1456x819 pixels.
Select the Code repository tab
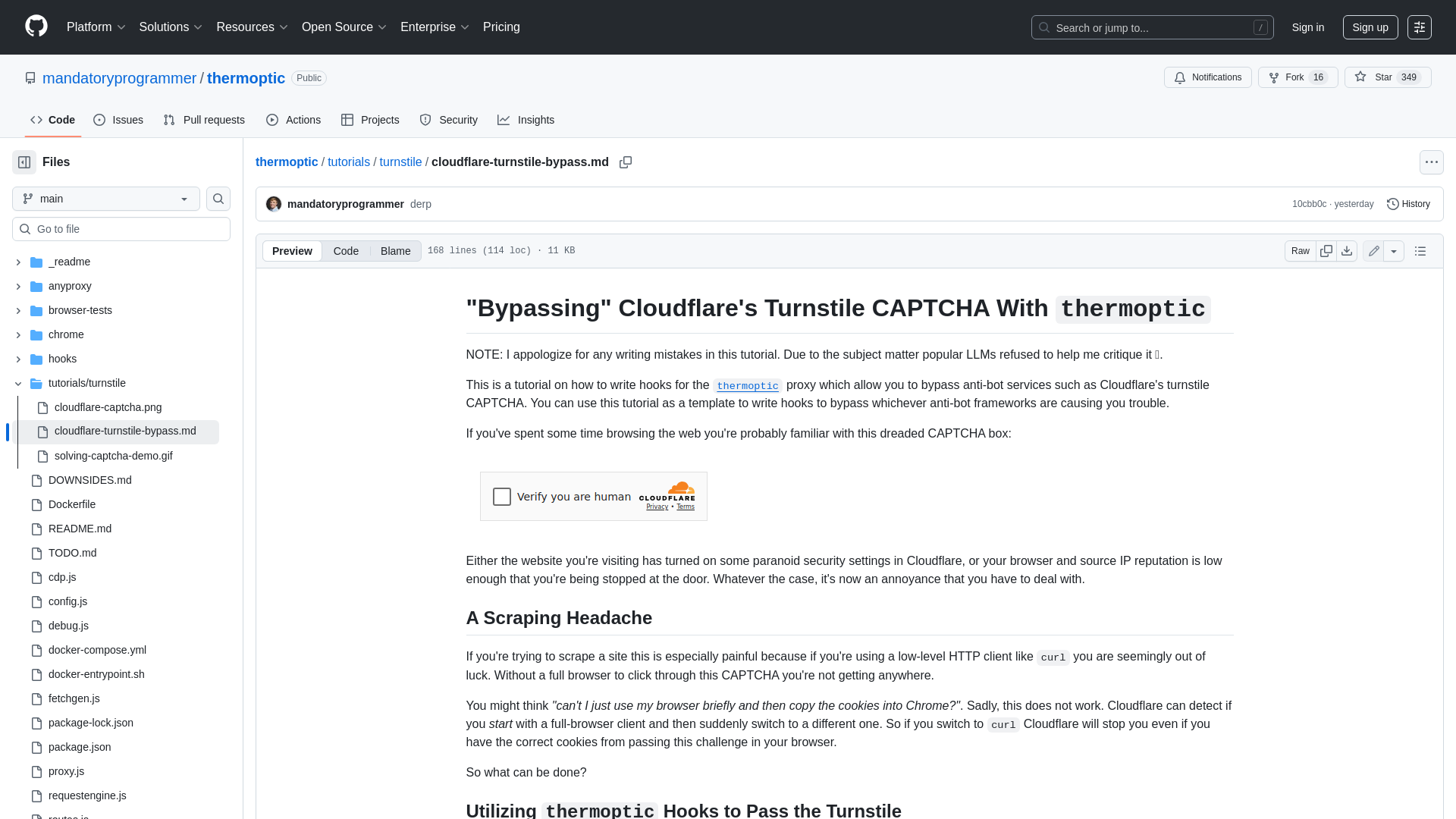(53, 120)
